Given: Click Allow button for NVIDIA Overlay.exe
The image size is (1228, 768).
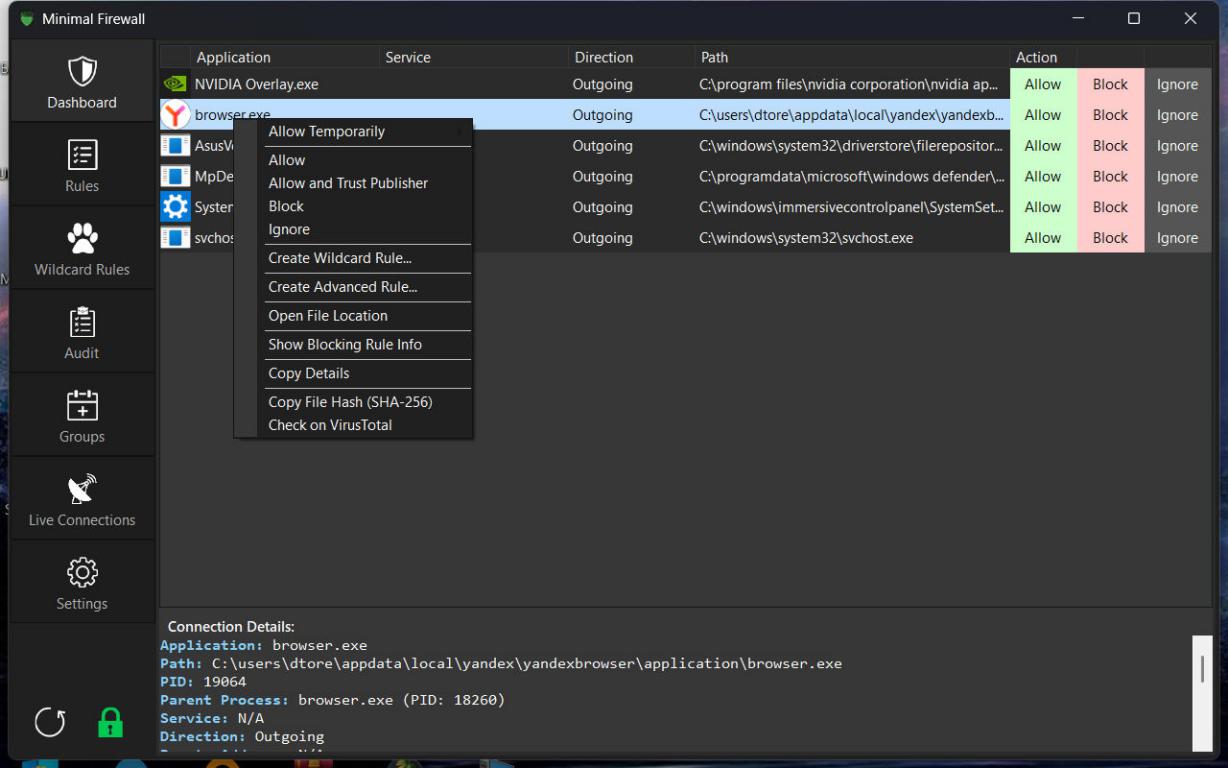Looking at the screenshot, I should [1042, 85].
